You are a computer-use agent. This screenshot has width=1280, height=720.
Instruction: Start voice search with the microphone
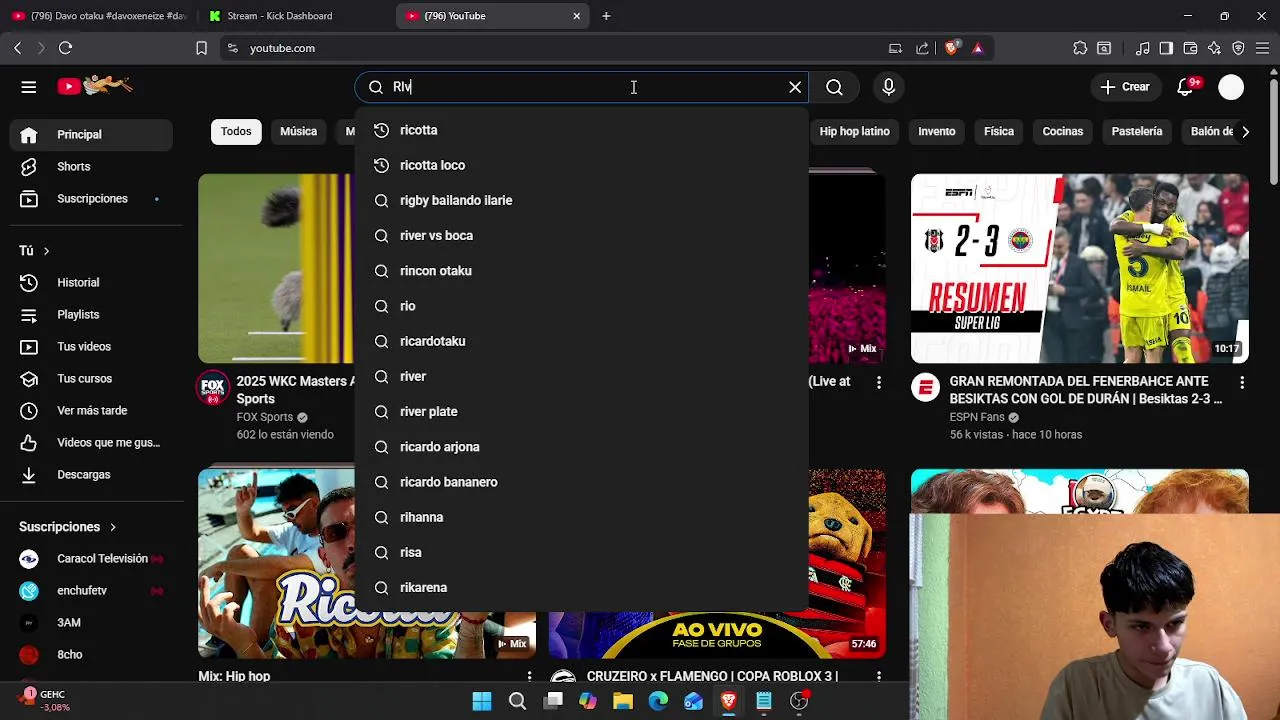click(888, 87)
